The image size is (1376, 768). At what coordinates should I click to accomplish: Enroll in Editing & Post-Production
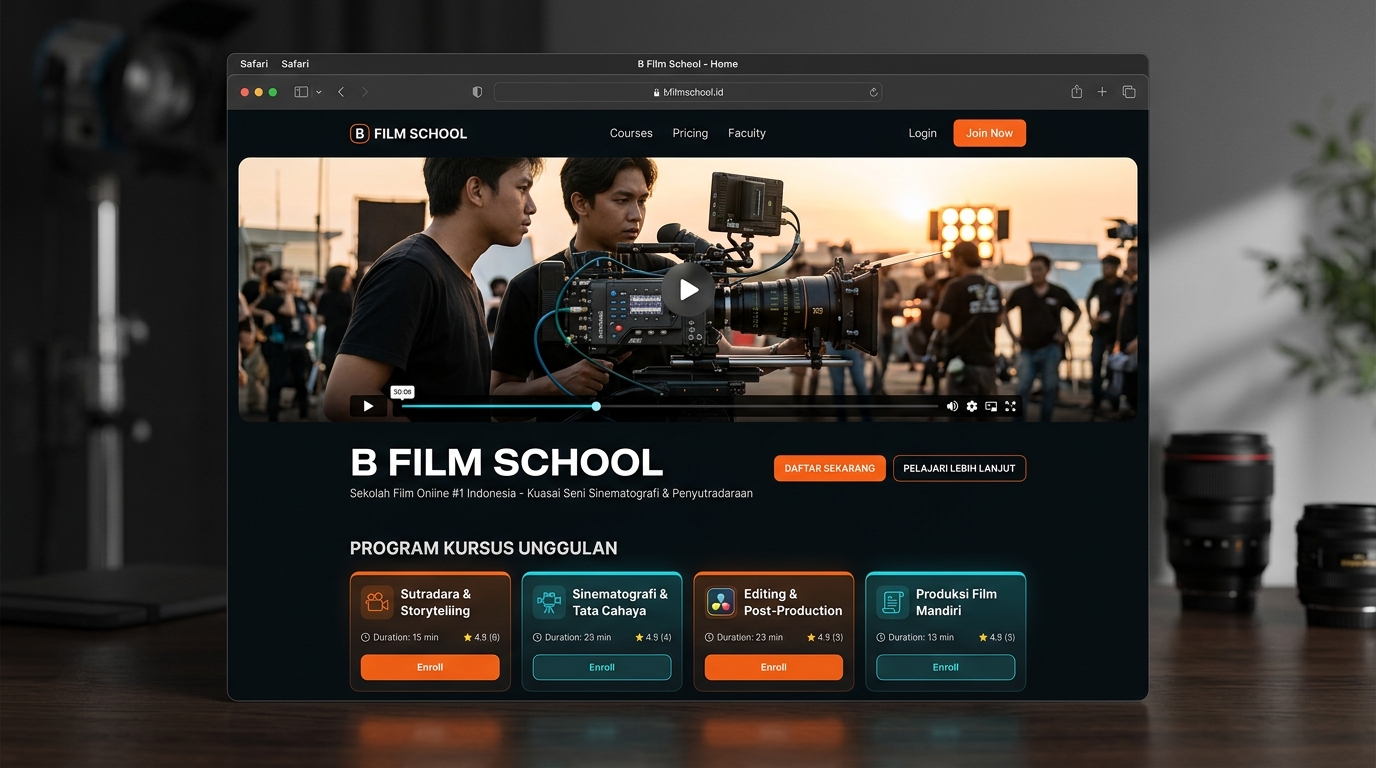774,667
